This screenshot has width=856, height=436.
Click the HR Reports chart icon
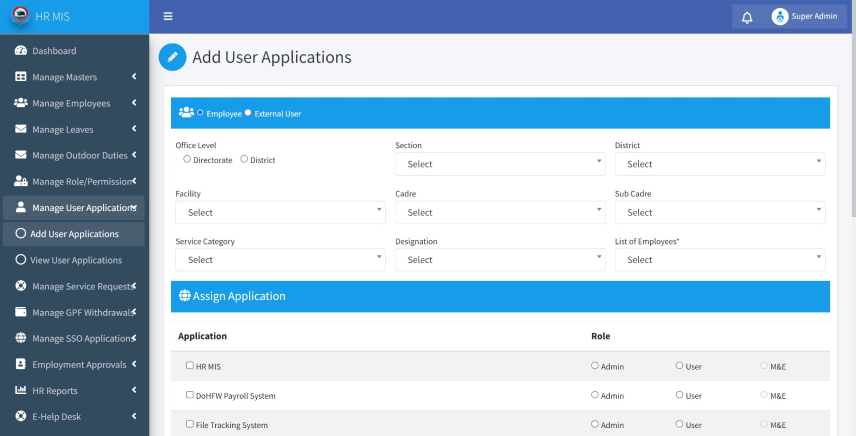coord(21,390)
